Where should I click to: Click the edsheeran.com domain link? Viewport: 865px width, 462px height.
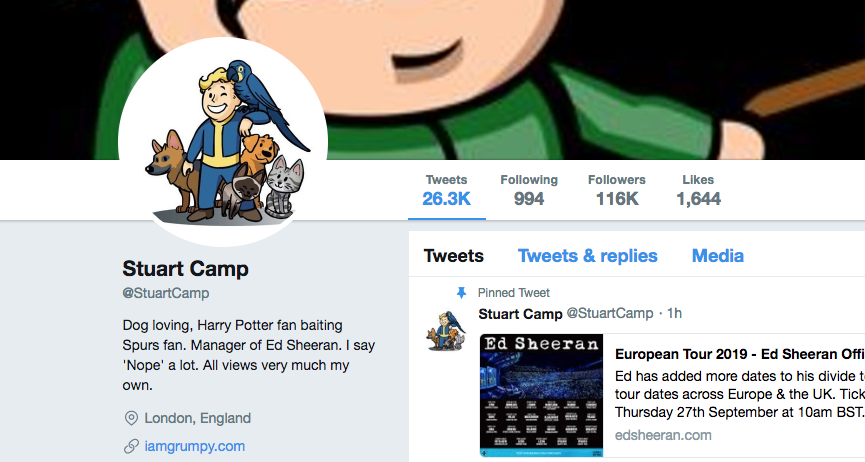click(x=663, y=435)
